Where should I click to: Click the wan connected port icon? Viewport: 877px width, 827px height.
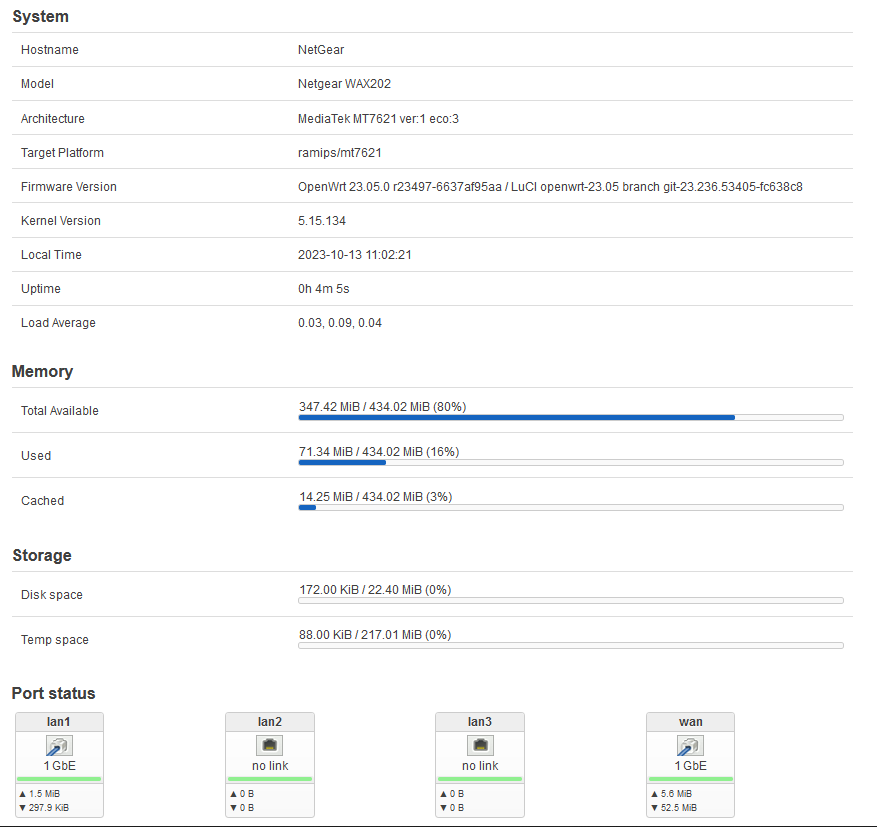tap(690, 745)
